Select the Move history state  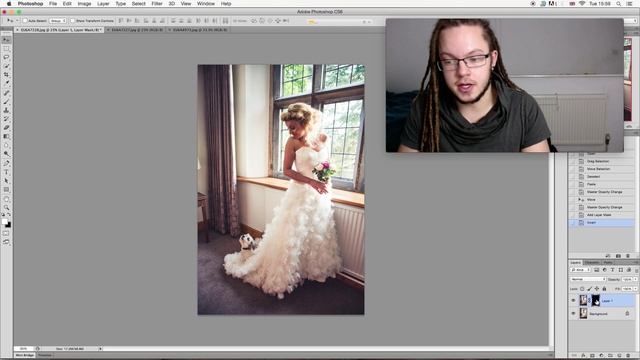[x=602, y=200]
